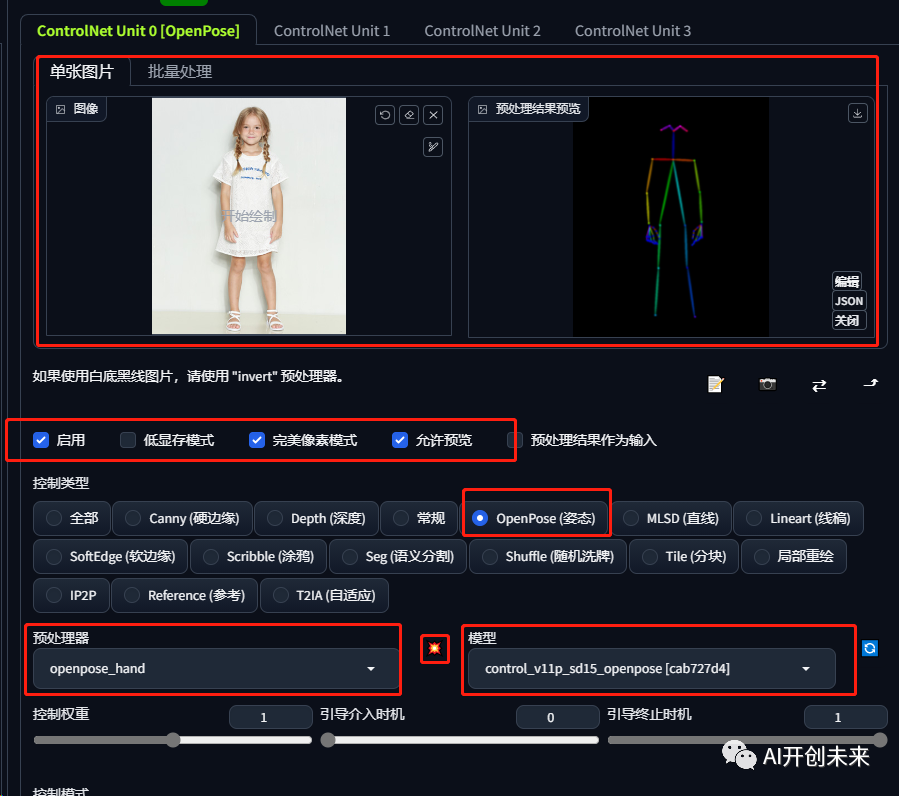Select T2IA (自适应) control type
Image resolution: width=899 pixels, height=796 pixels.
325,595
